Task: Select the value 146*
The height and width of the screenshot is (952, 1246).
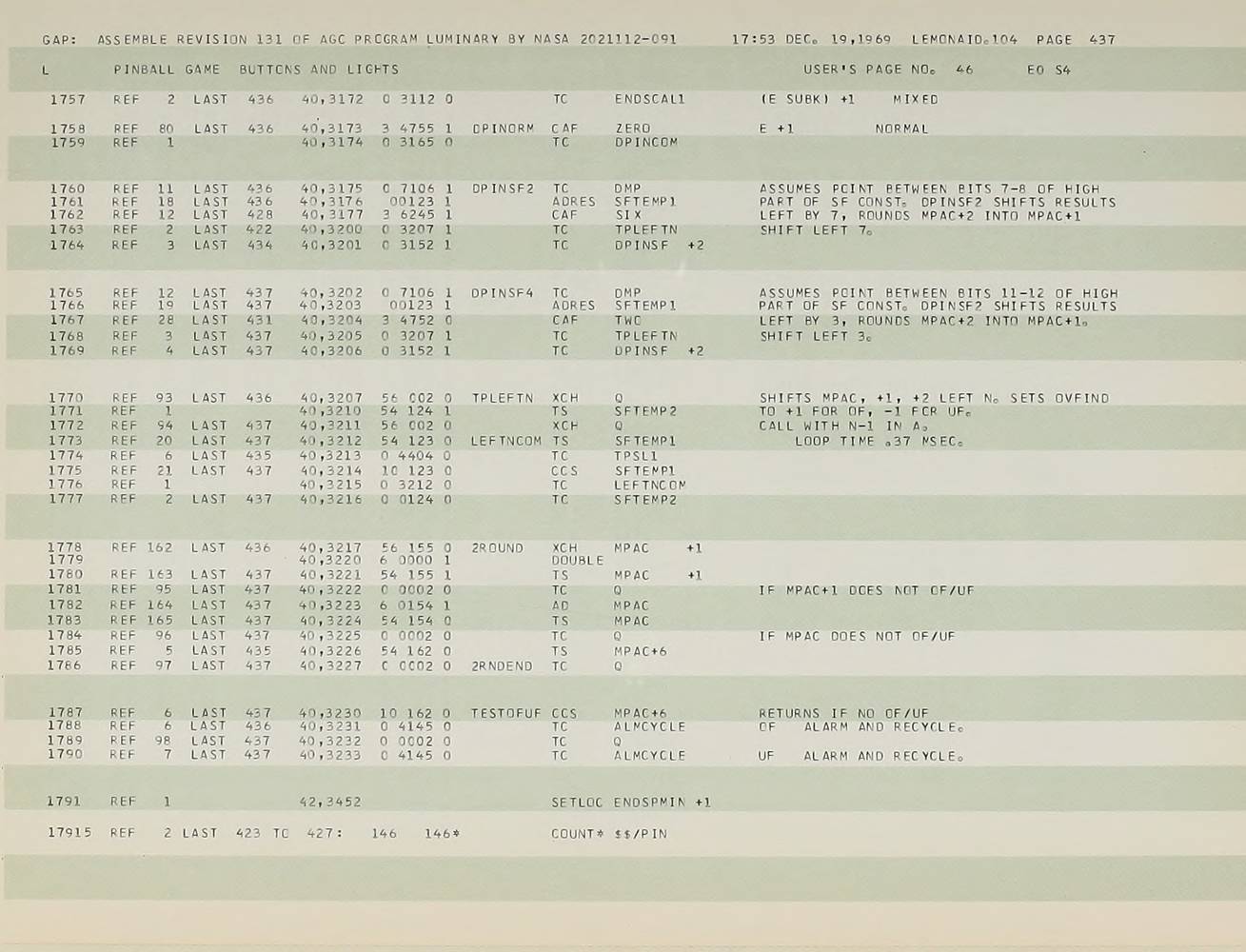Action: 443,834
